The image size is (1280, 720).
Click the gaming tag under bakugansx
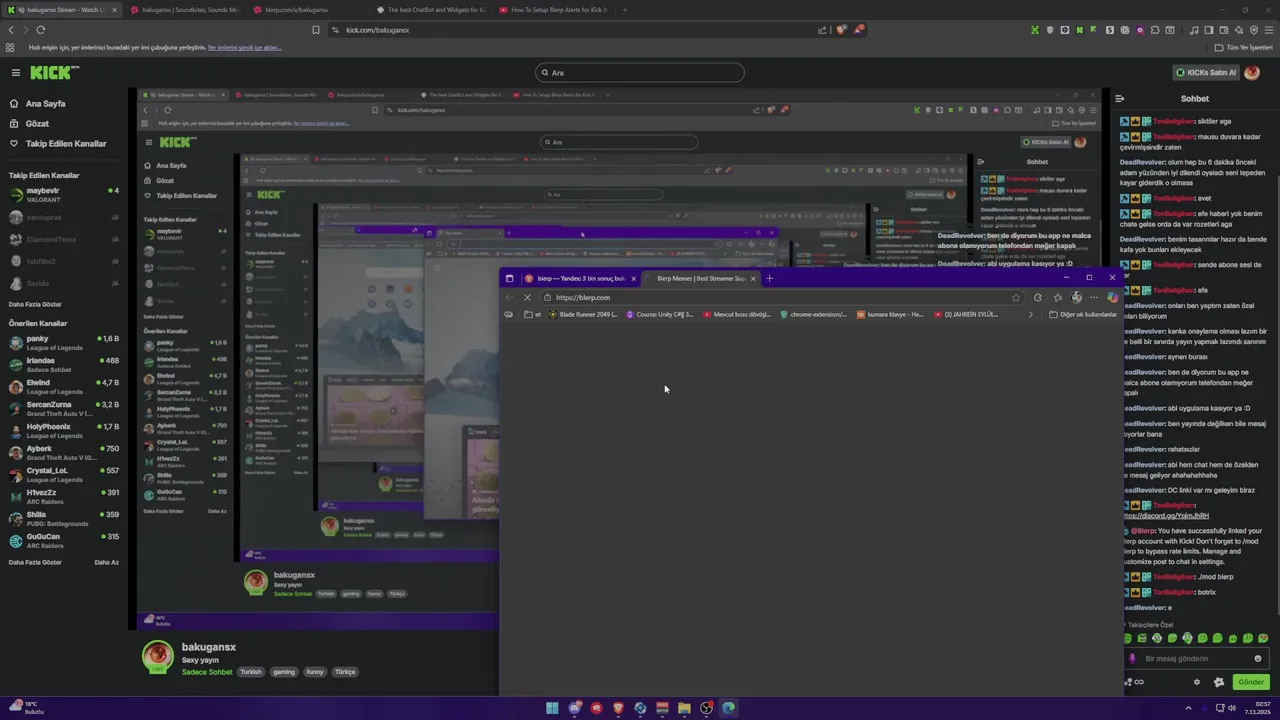point(284,672)
